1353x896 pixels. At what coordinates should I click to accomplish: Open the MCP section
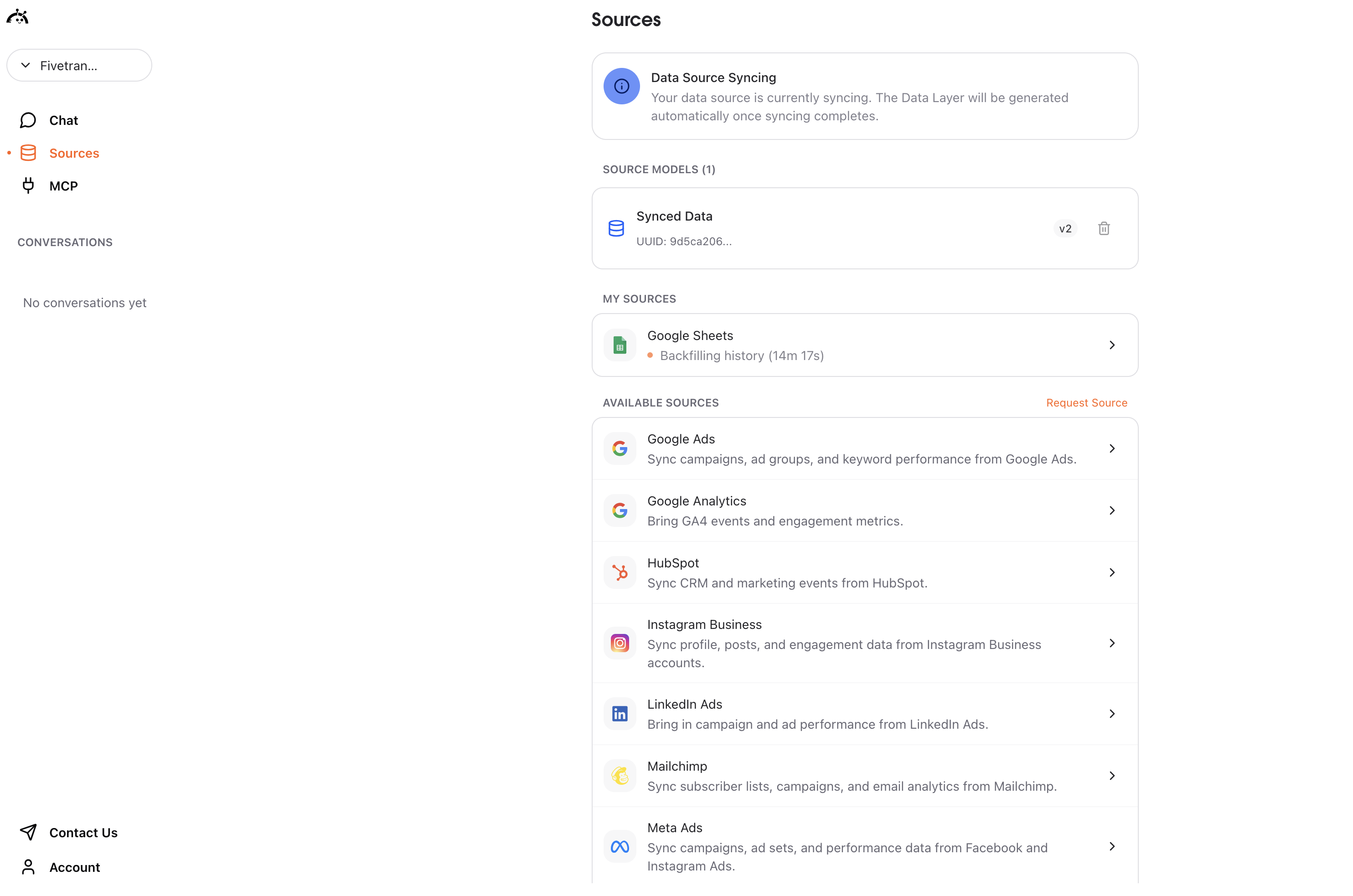(x=63, y=185)
